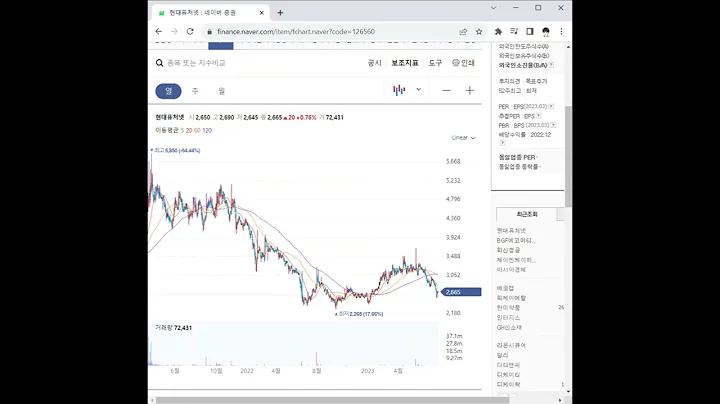Image resolution: width=720 pixels, height=404 pixels.
Task: Open the 보조지표 indicators menu
Action: pyautogui.click(x=405, y=63)
